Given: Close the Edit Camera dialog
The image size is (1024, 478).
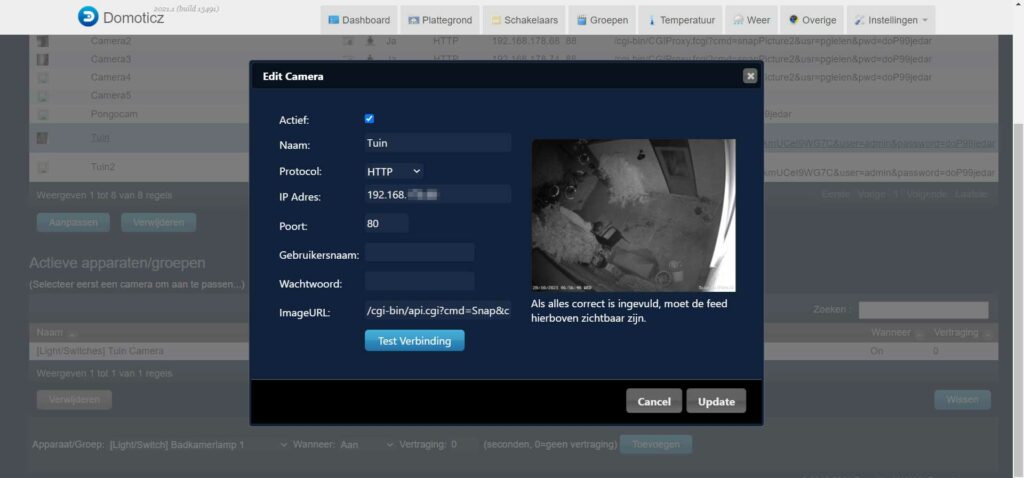Looking at the screenshot, I should [x=750, y=76].
